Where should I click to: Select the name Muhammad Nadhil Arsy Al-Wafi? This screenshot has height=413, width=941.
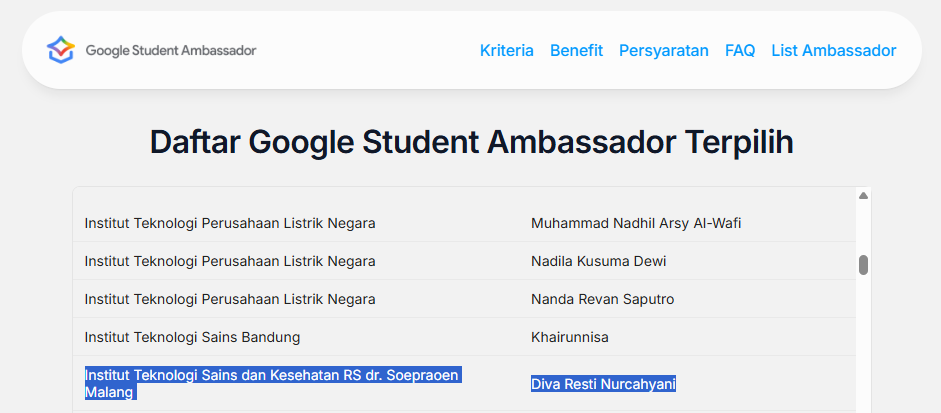click(x=635, y=223)
